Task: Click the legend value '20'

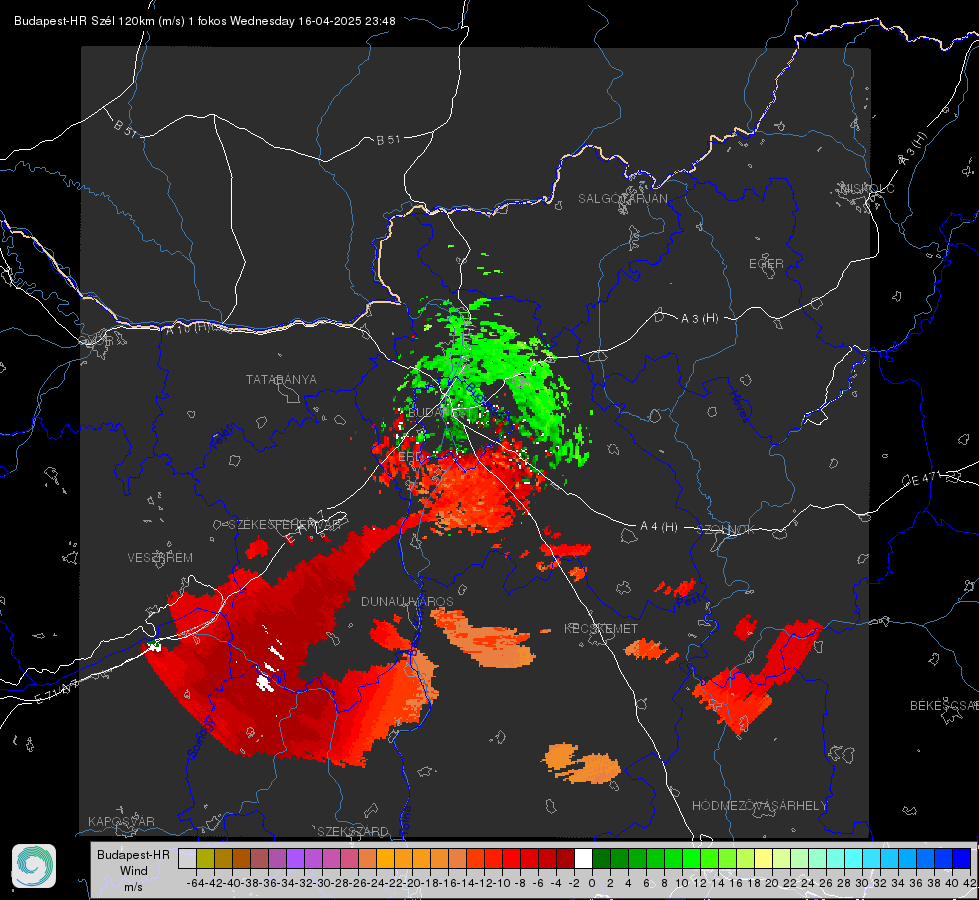Action: [772, 883]
